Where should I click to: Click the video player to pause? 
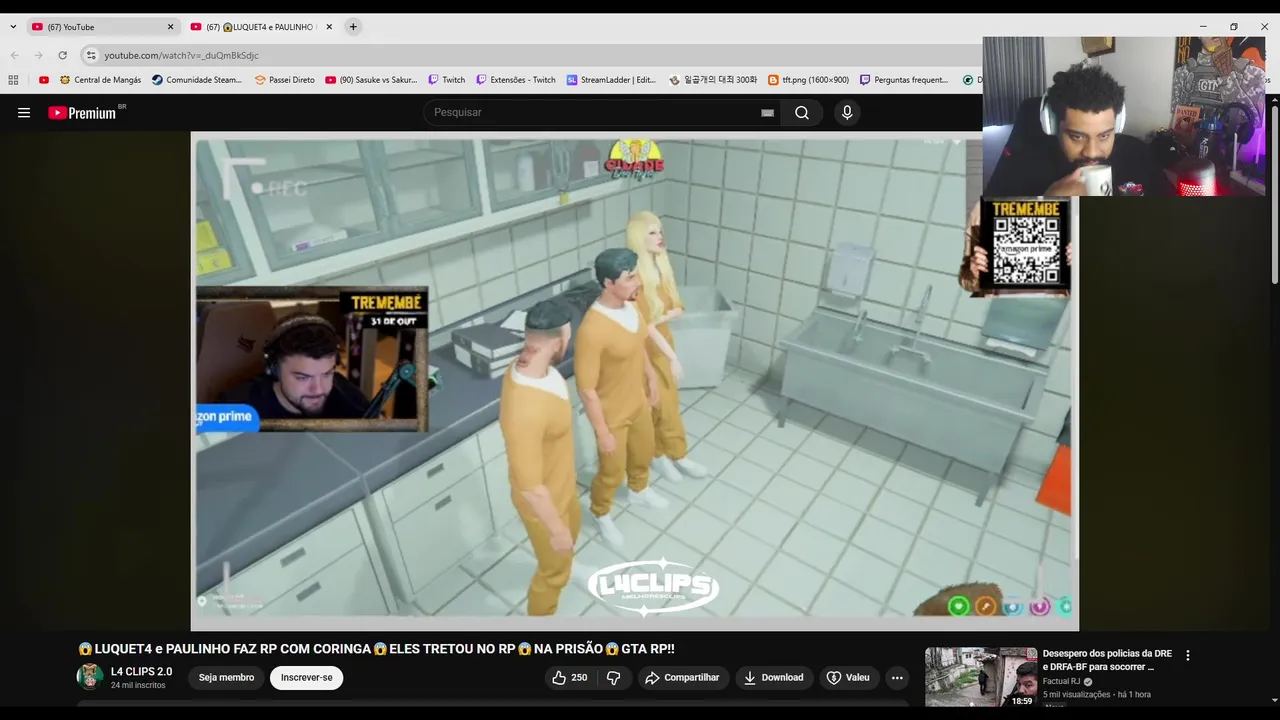[x=634, y=381]
